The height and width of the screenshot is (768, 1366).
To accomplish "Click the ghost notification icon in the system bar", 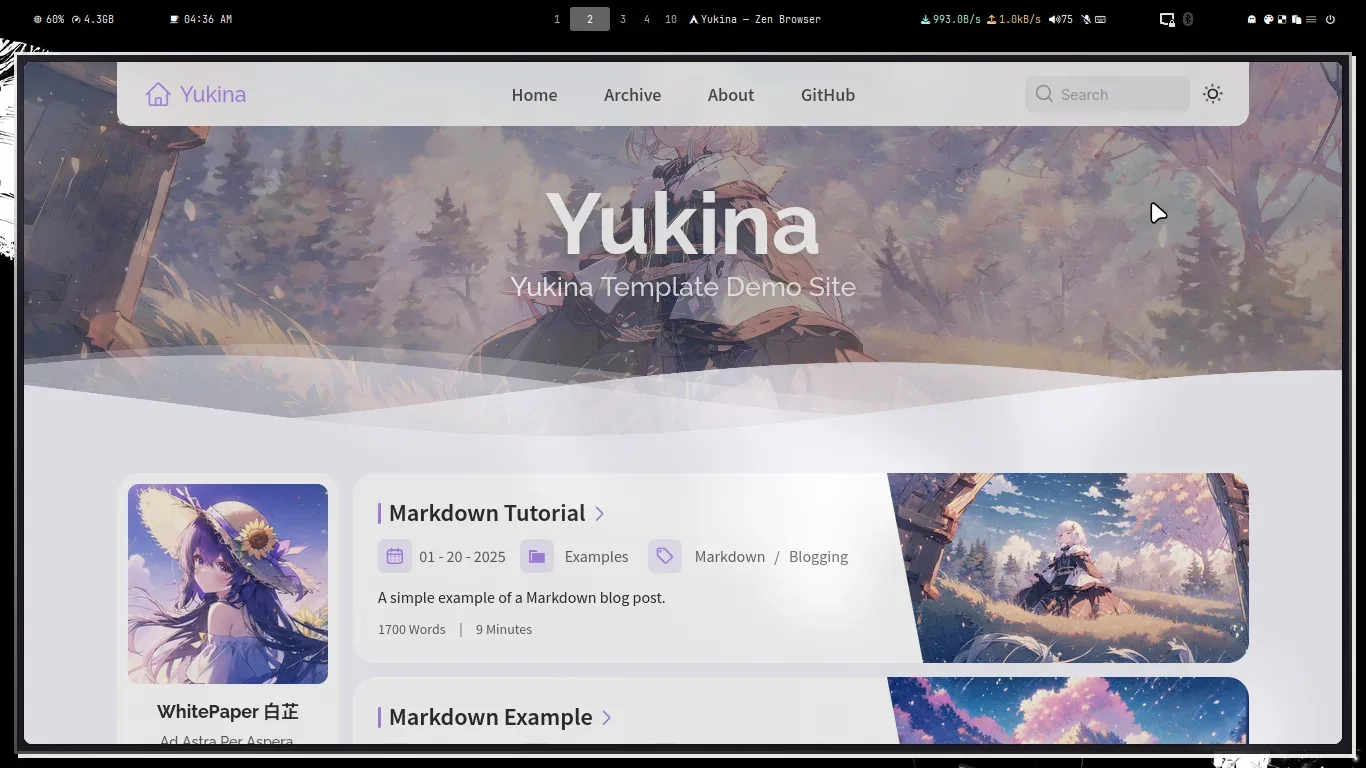I will pos(1252,19).
